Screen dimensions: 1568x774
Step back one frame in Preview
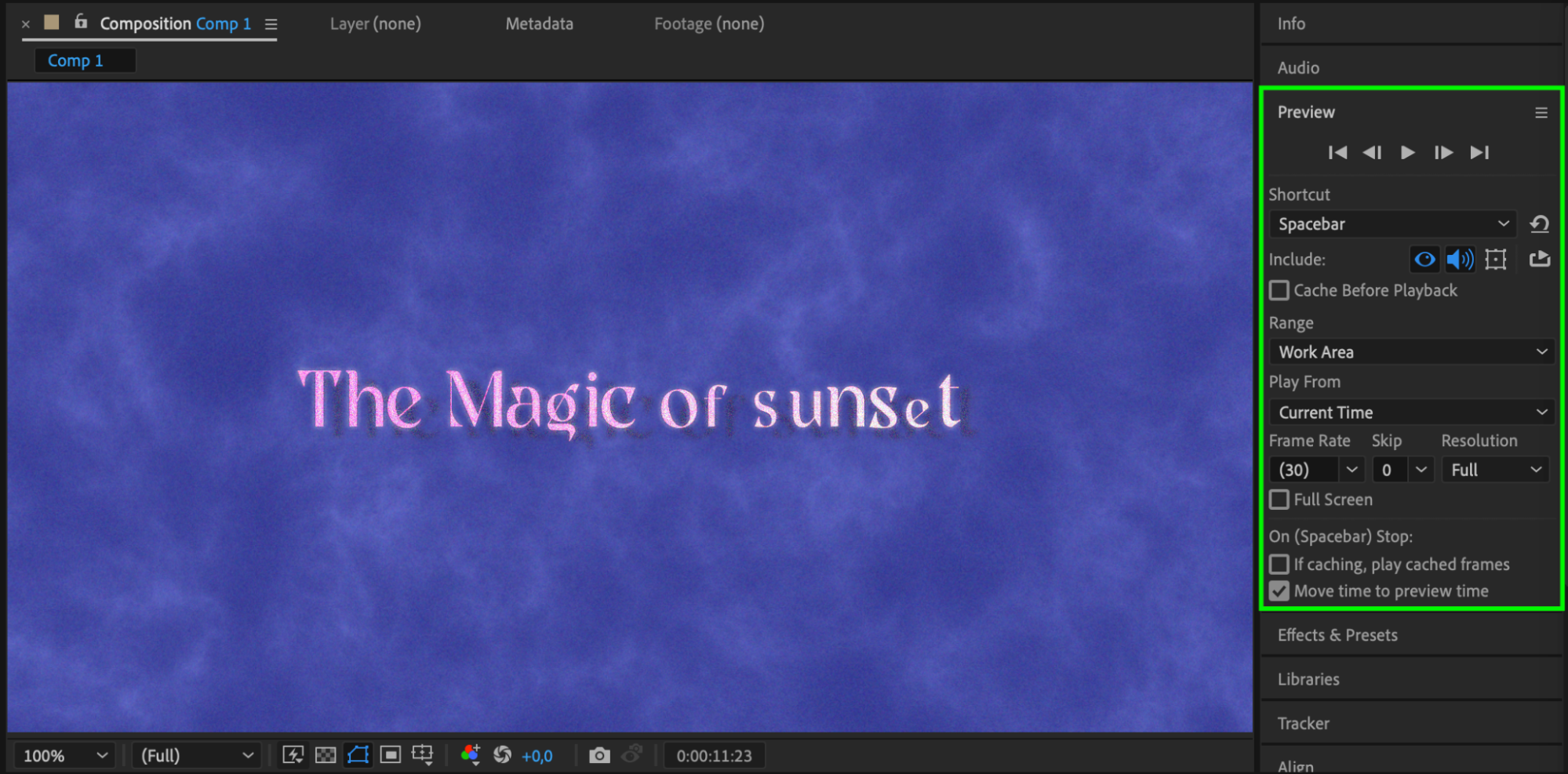click(x=1372, y=152)
